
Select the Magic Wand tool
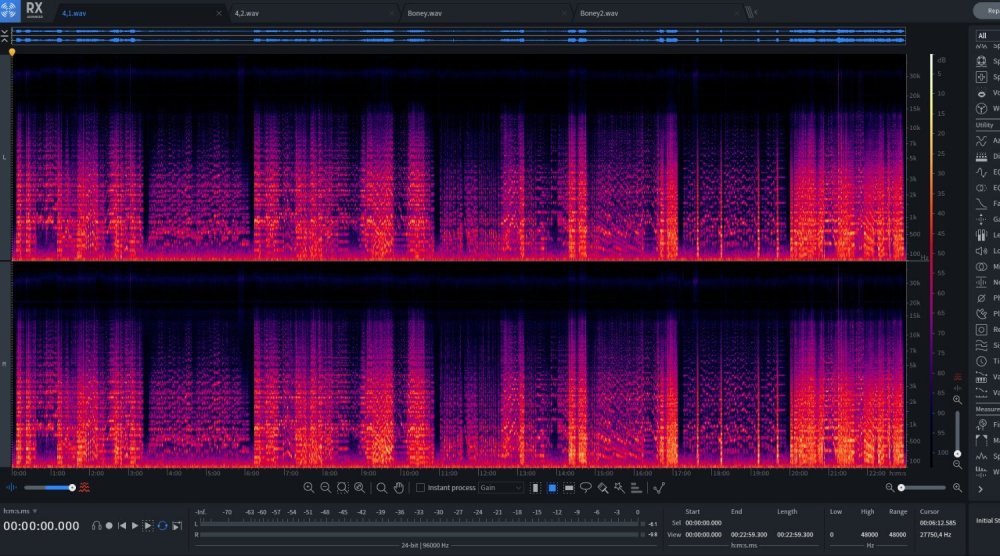tap(619, 488)
